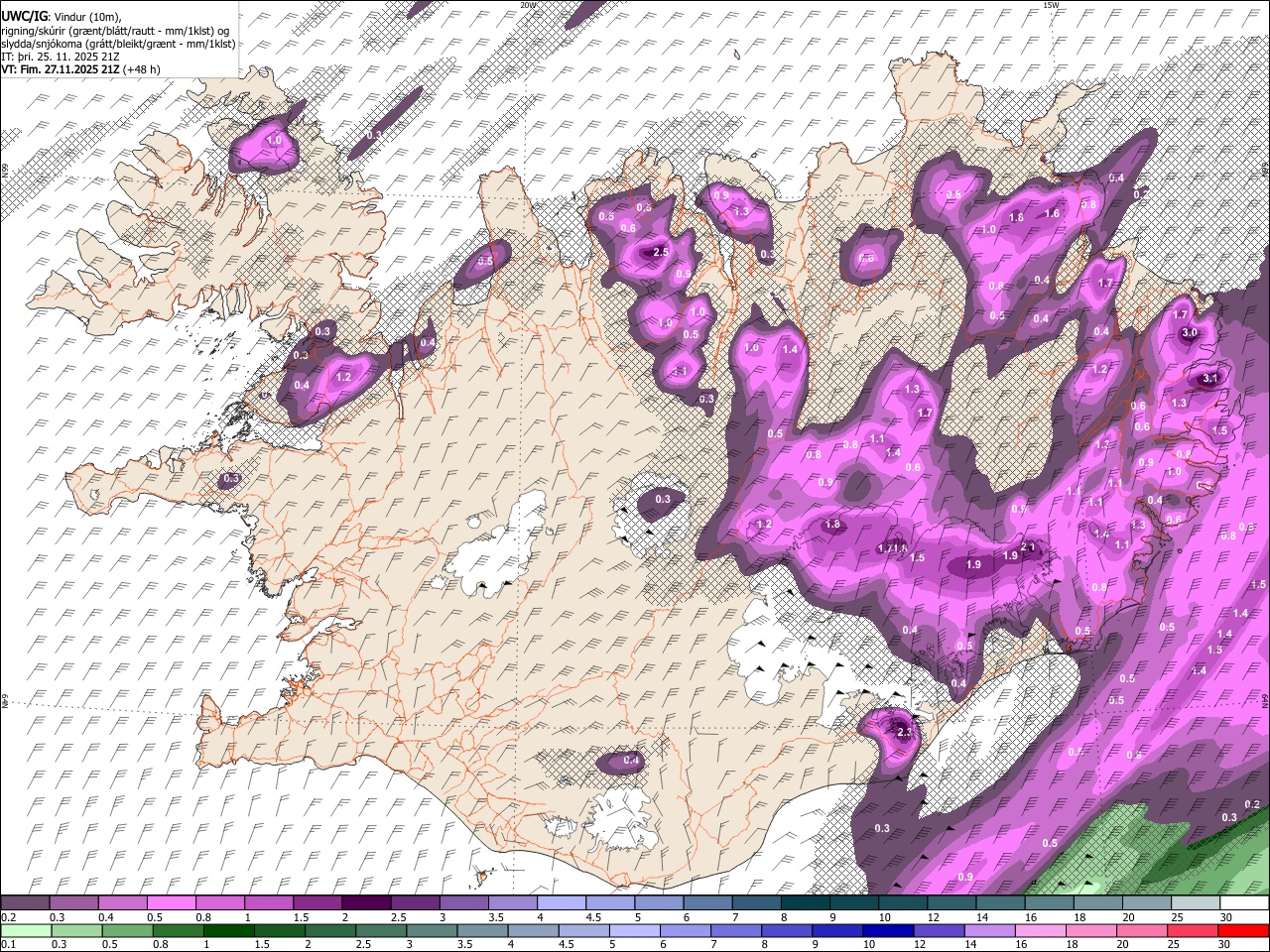The width and height of the screenshot is (1270, 952).
Task: Pick the bright magenta 0.5 snow scale swatch
Action: click(171, 903)
